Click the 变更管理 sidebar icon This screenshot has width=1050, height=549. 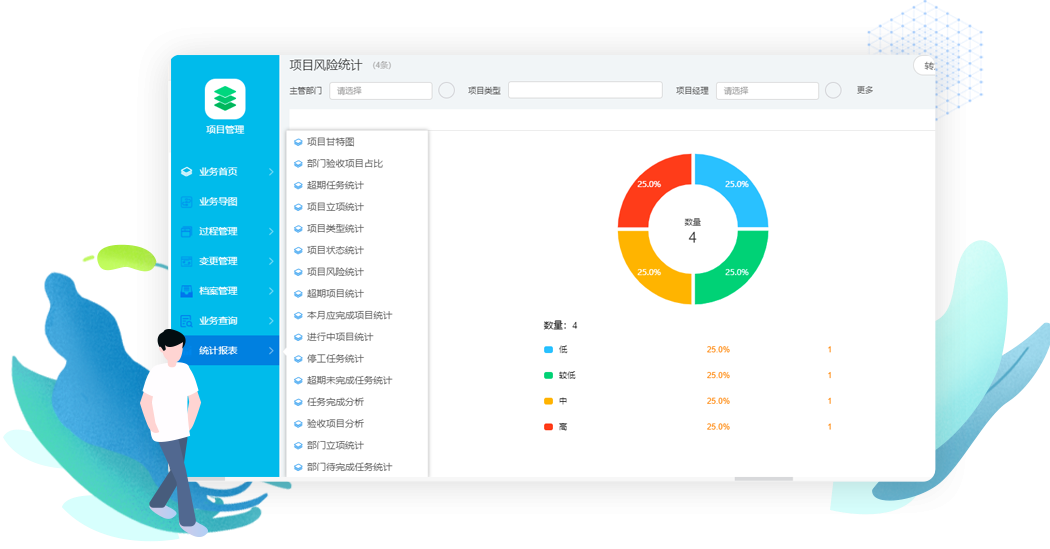coord(186,262)
